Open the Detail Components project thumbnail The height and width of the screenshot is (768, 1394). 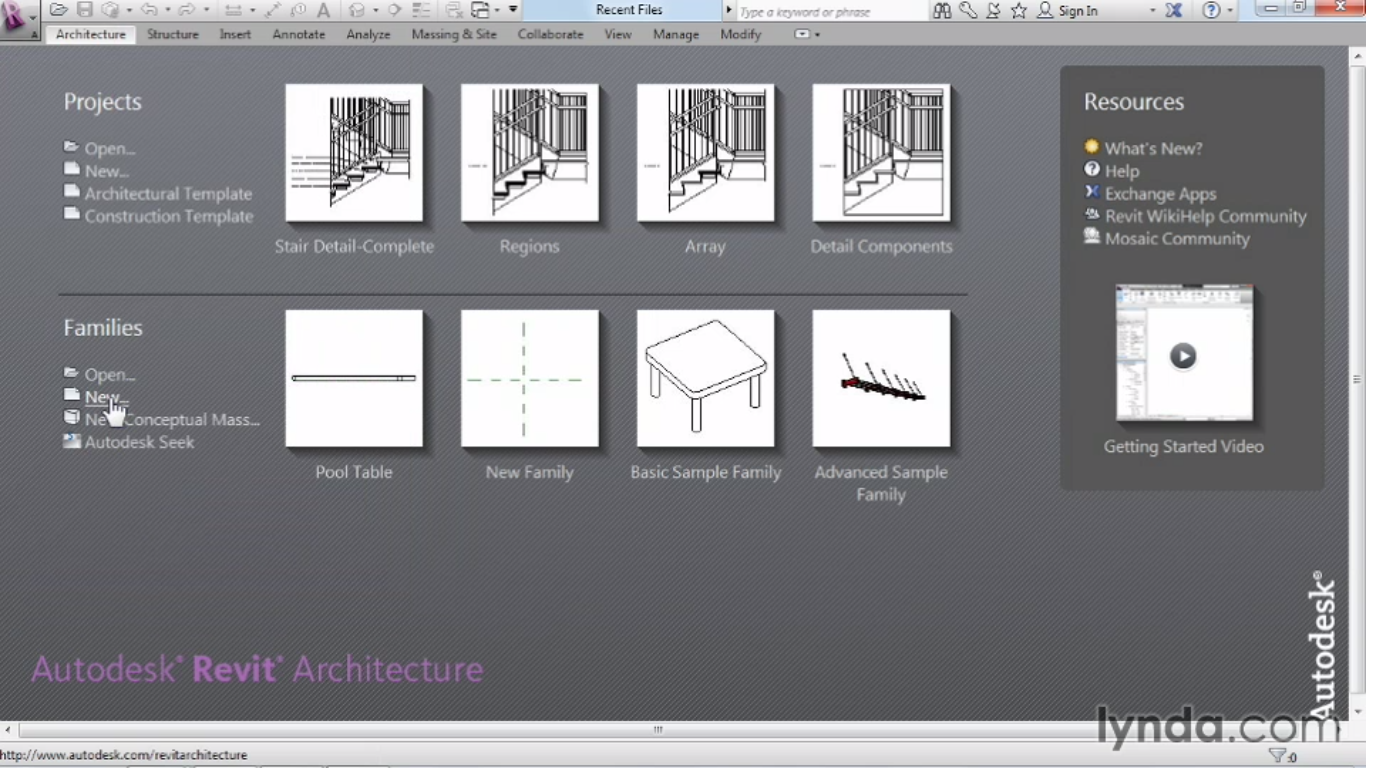pos(881,152)
